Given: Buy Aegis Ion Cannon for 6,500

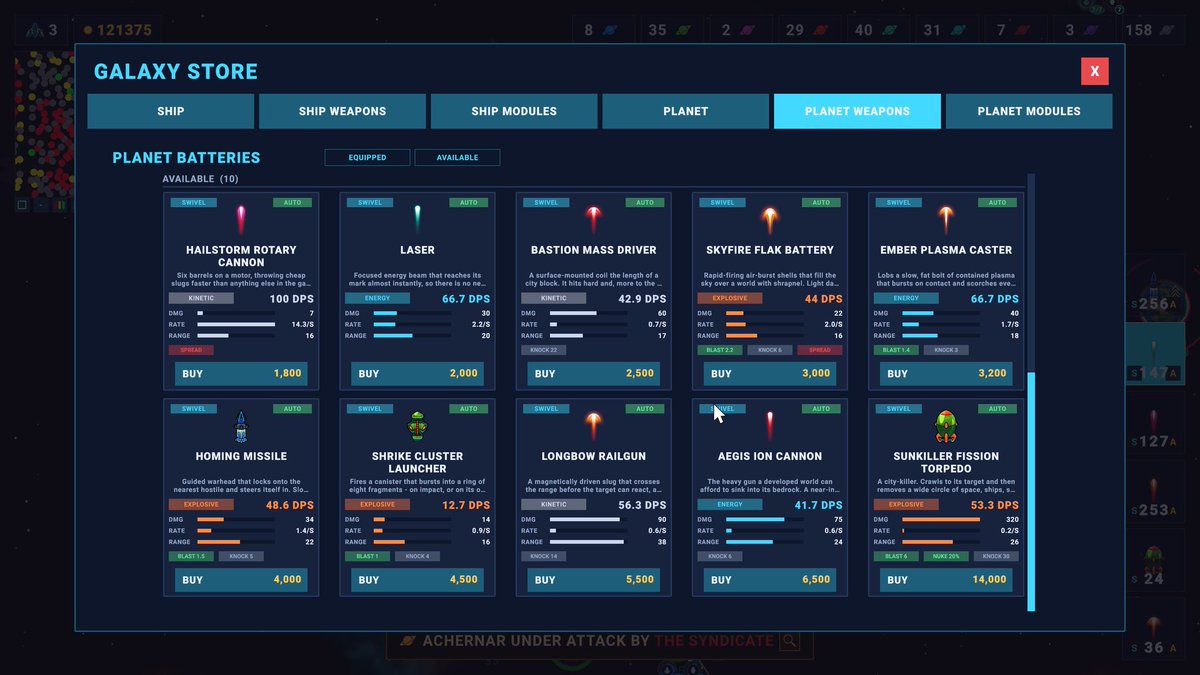Looking at the screenshot, I should tap(769, 579).
